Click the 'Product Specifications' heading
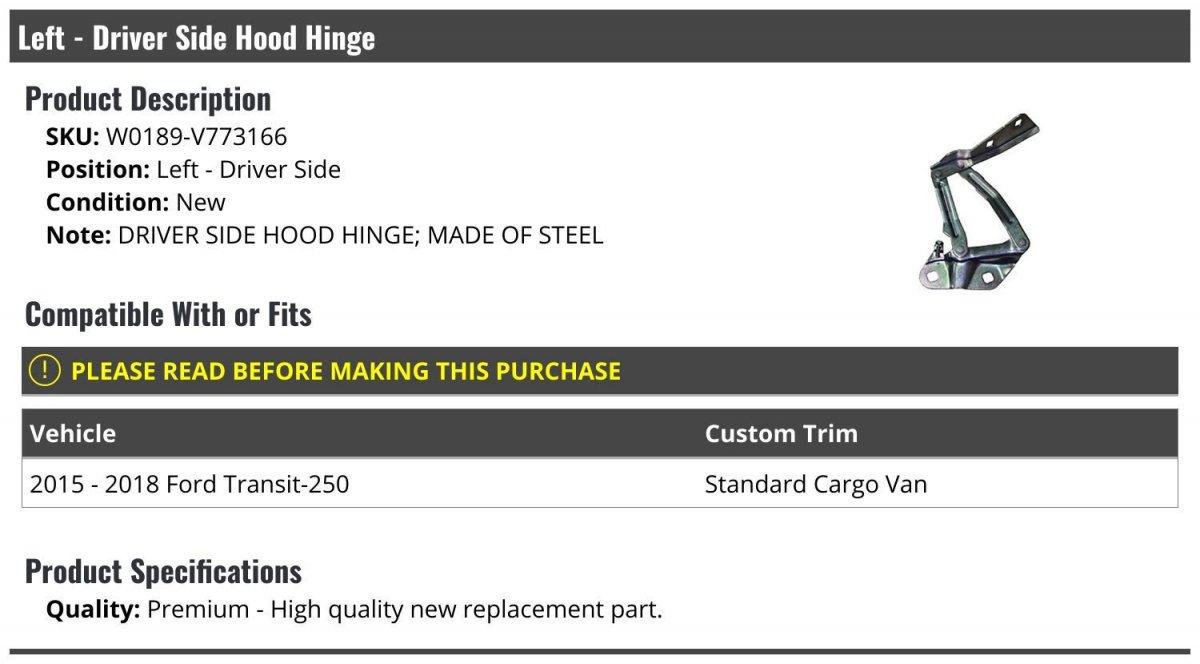Screen dimensions: 1200x664 coord(163,572)
